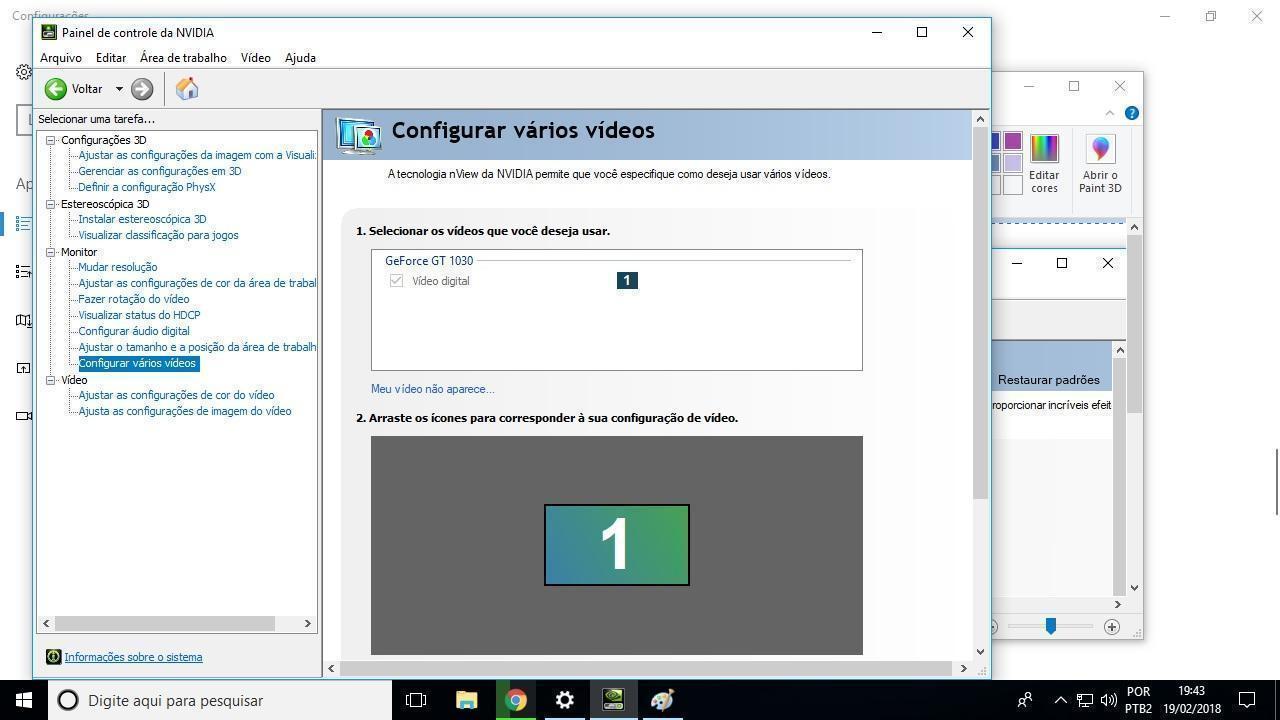Click Editar cores in Paint window
1280x720 pixels.
(x=1044, y=164)
